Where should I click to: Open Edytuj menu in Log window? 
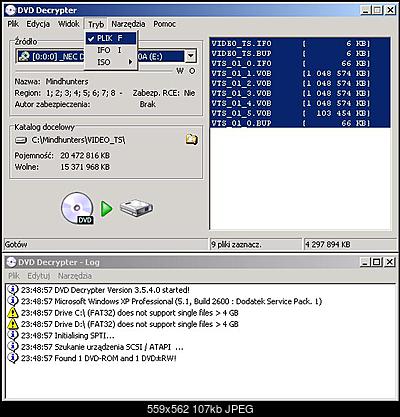pyautogui.click(x=39, y=276)
